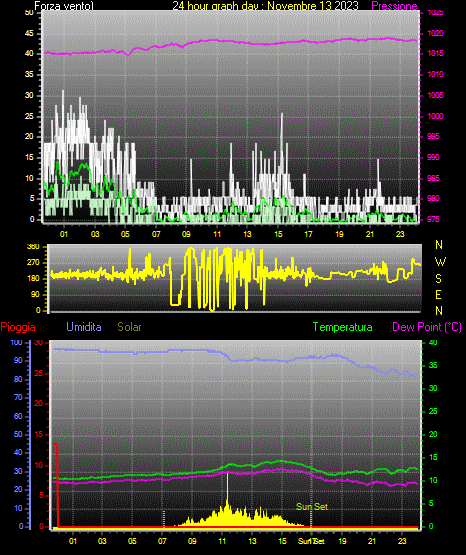Click the 'Forza vento)' wind chart label
The height and width of the screenshot is (555, 466).
point(64,6)
